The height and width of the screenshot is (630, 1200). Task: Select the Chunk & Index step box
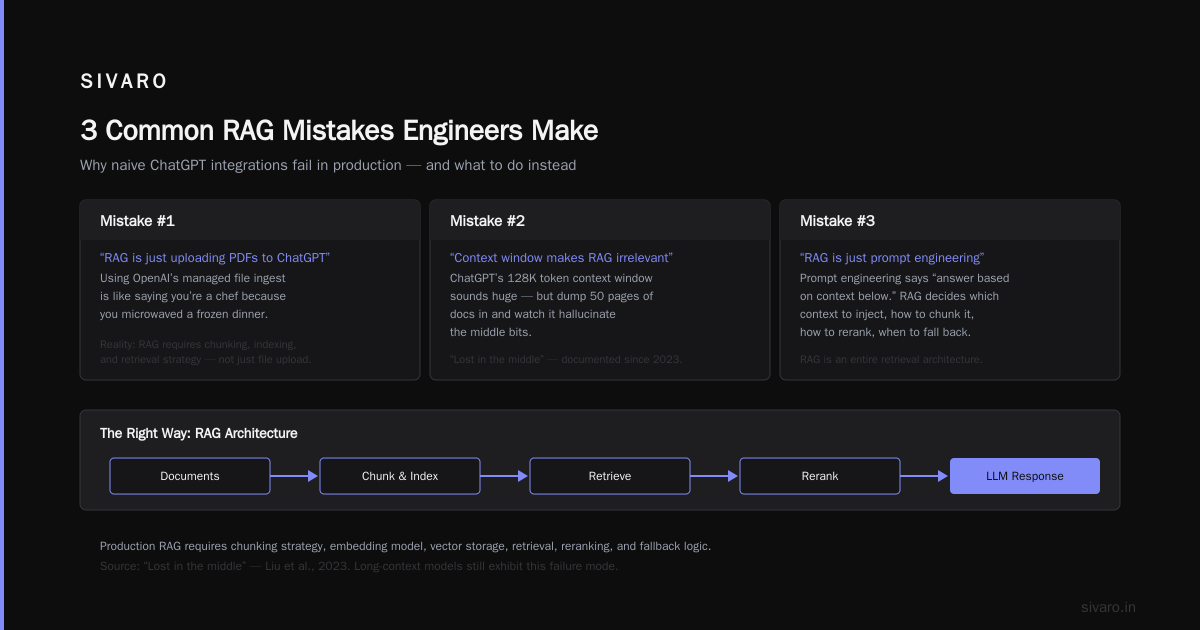click(x=400, y=476)
